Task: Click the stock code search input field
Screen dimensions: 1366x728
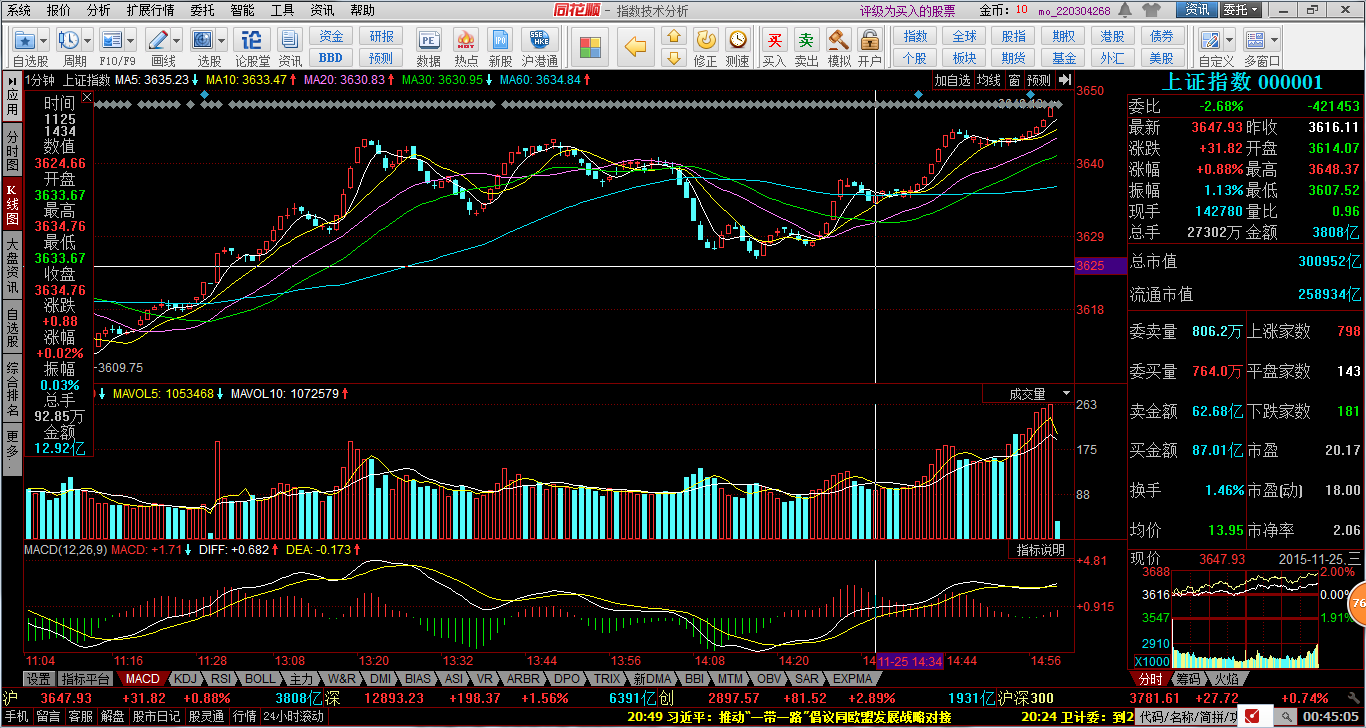Action: (1185, 716)
